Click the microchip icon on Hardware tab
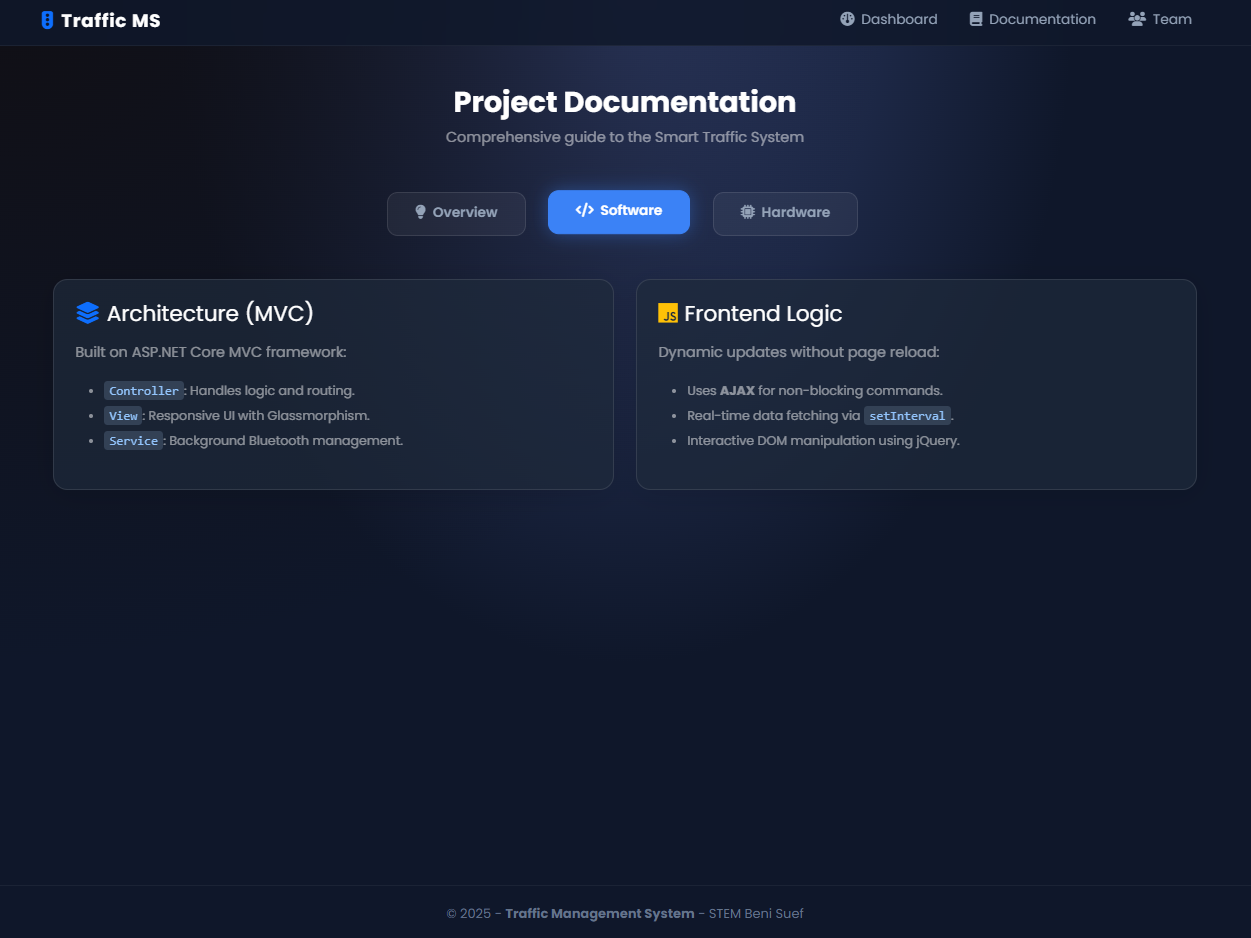This screenshot has width=1251, height=938. pos(747,212)
